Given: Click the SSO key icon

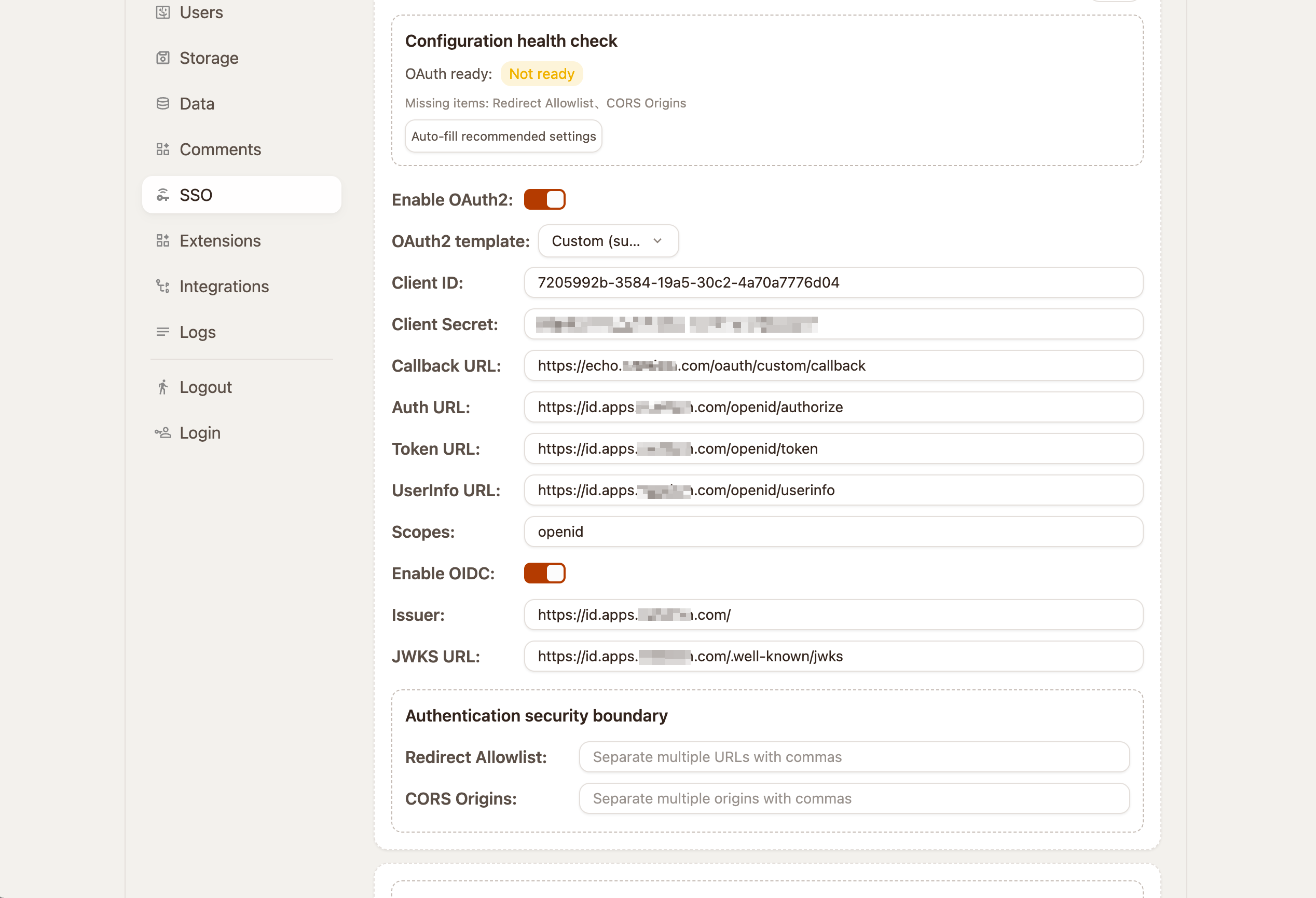Looking at the screenshot, I should point(162,195).
